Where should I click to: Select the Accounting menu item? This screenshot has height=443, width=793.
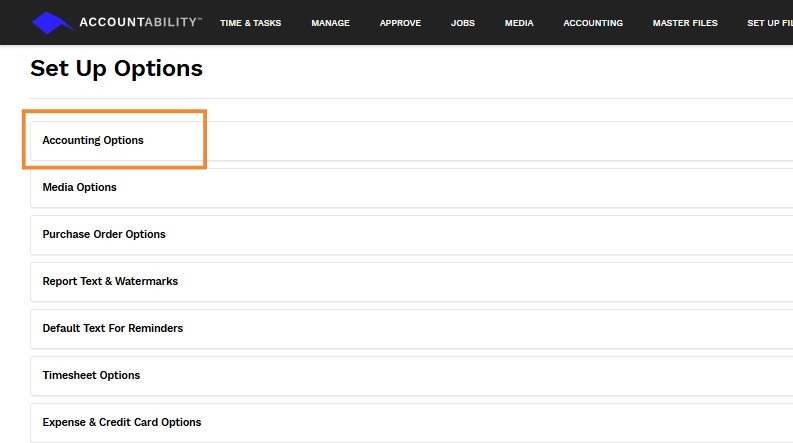(x=593, y=23)
